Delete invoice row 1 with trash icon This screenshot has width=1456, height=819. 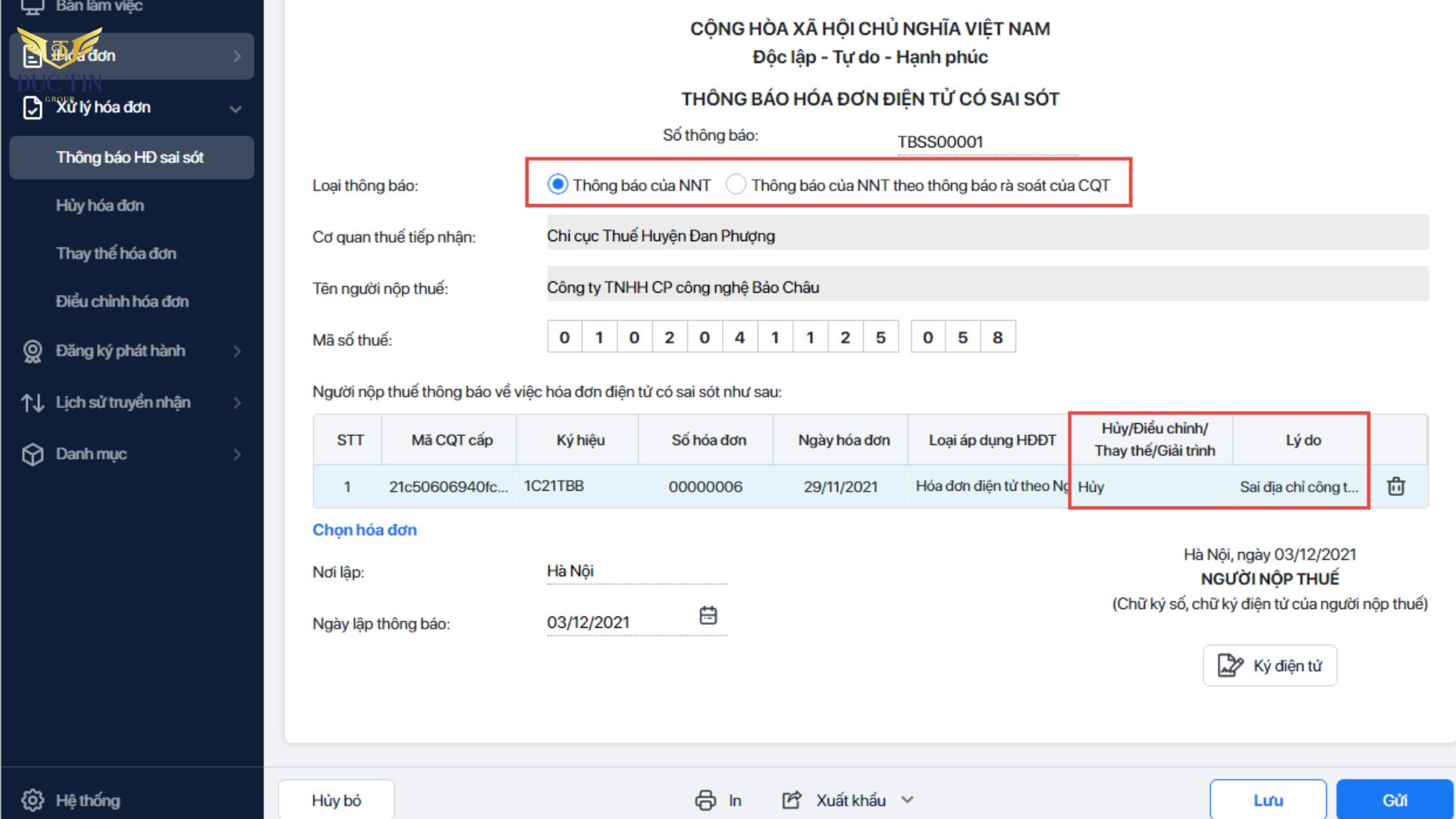tap(1396, 486)
